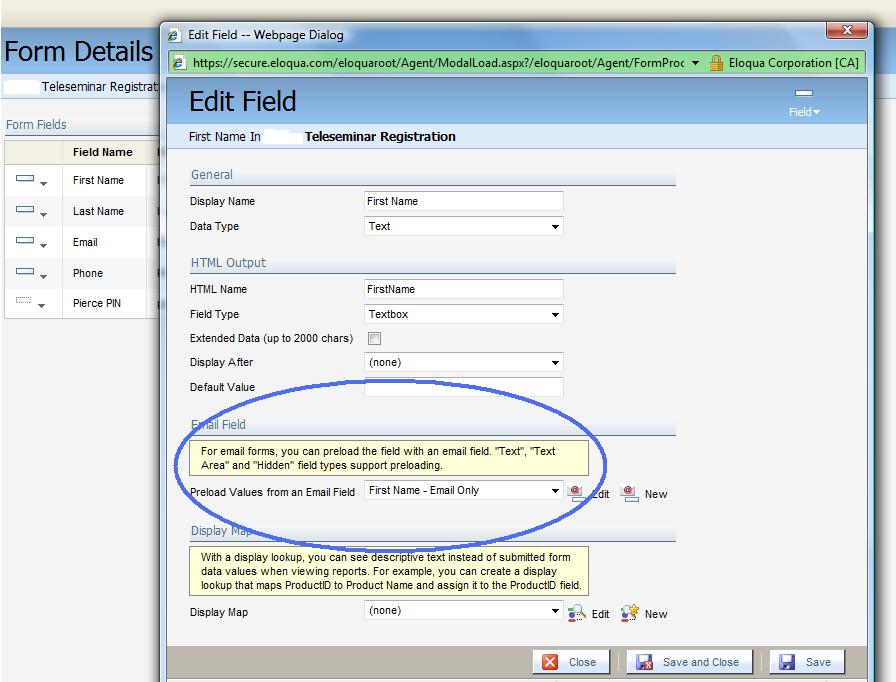
Task: Open the Pierce PIN row action menu arrow
Action: [x=41, y=306]
